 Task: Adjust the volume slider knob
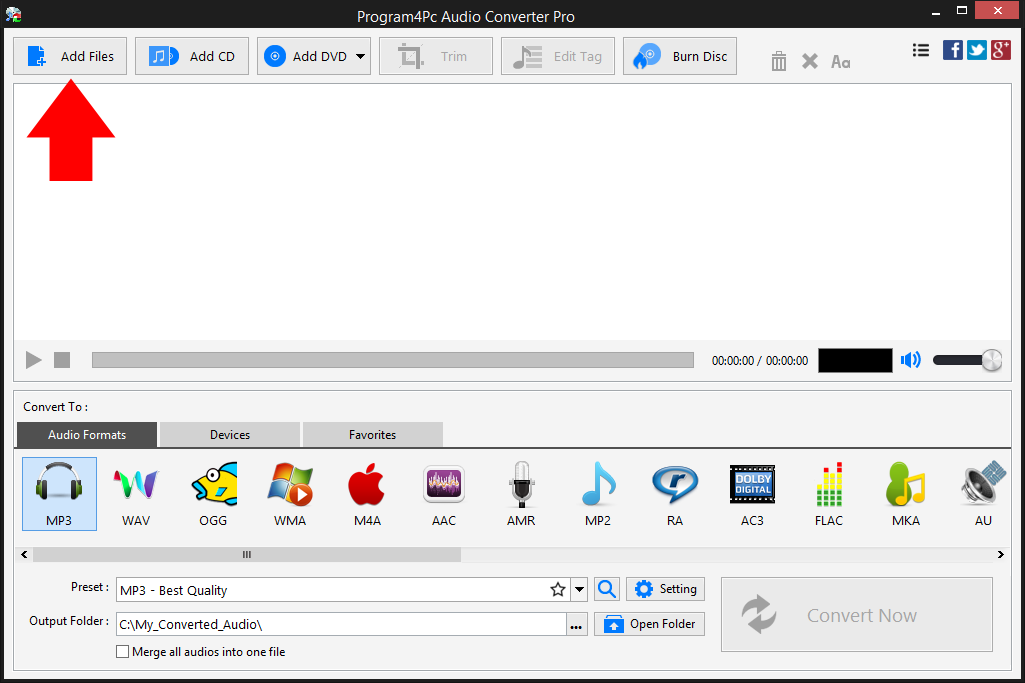(990, 359)
